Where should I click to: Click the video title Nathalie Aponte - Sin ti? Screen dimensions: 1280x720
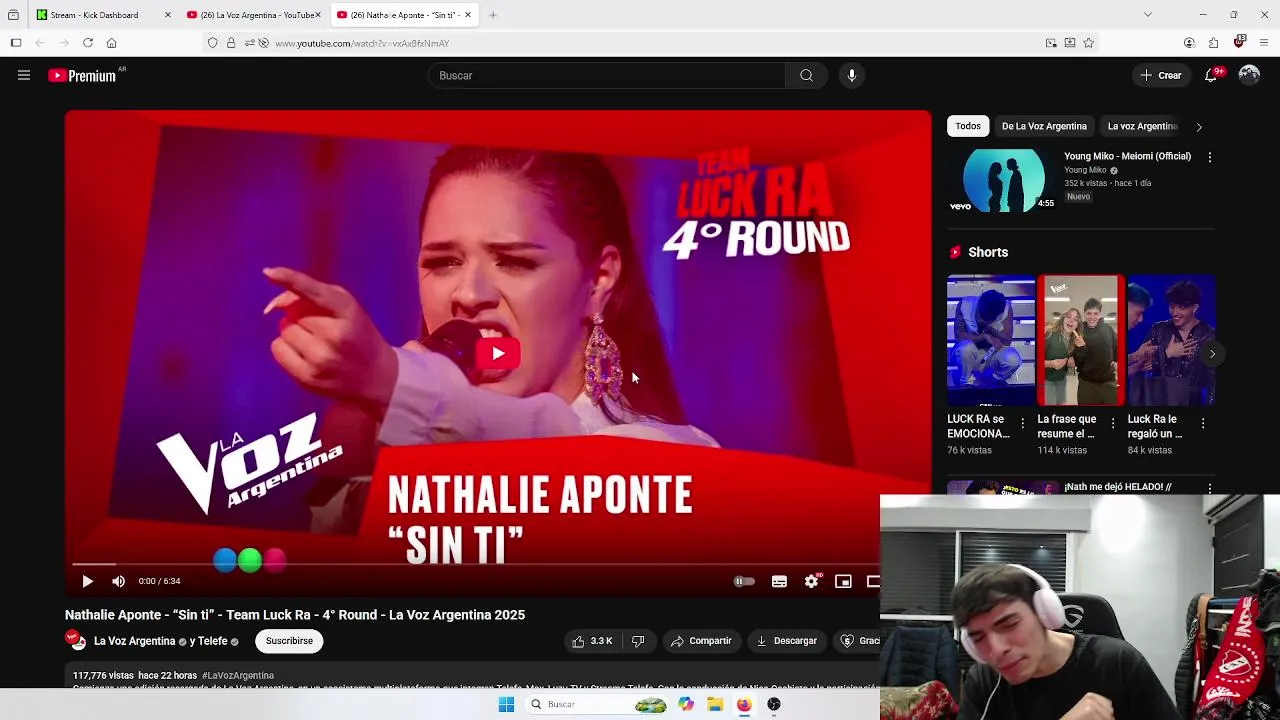click(x=295, y=615)
